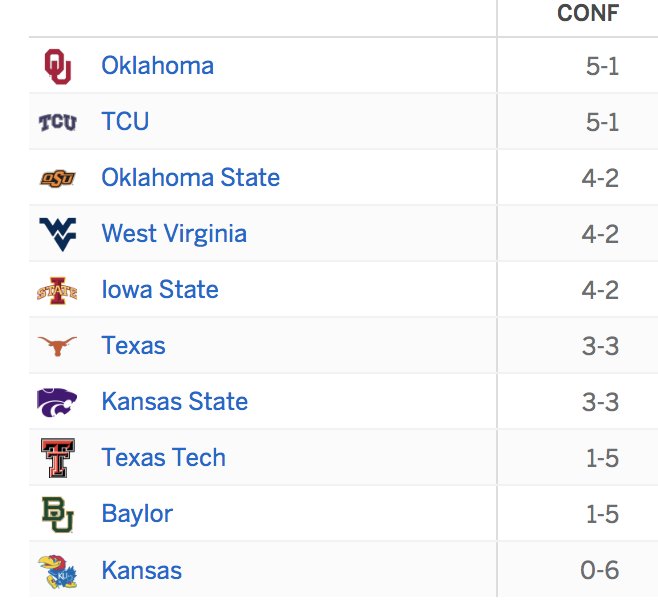Click the Kansas Jayhawk logo
Screen dimensions: 658x606
tap(57, 571)
